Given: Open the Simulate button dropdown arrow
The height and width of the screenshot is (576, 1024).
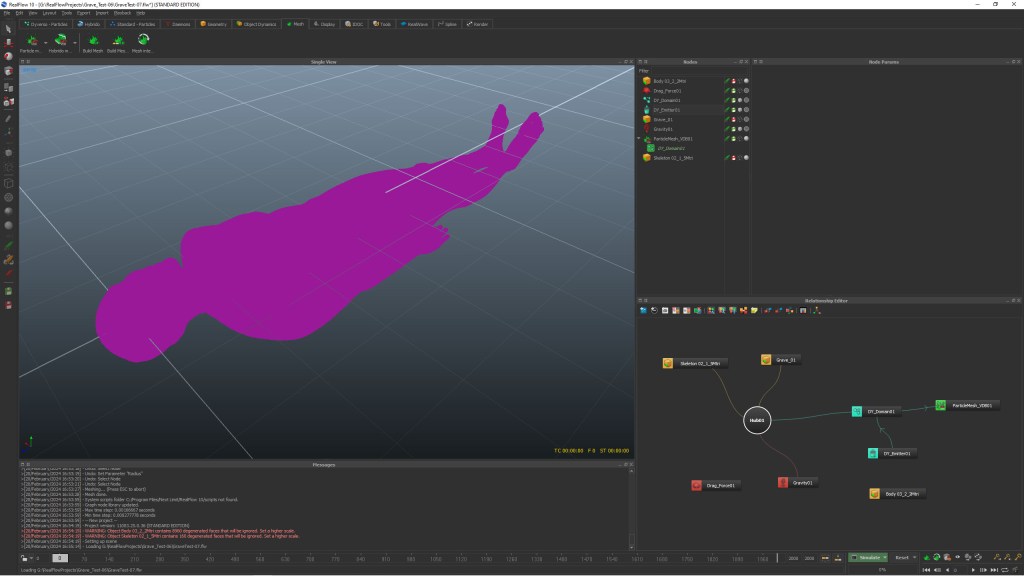Looking at the screenshot, I should click(x=883, y=557).
